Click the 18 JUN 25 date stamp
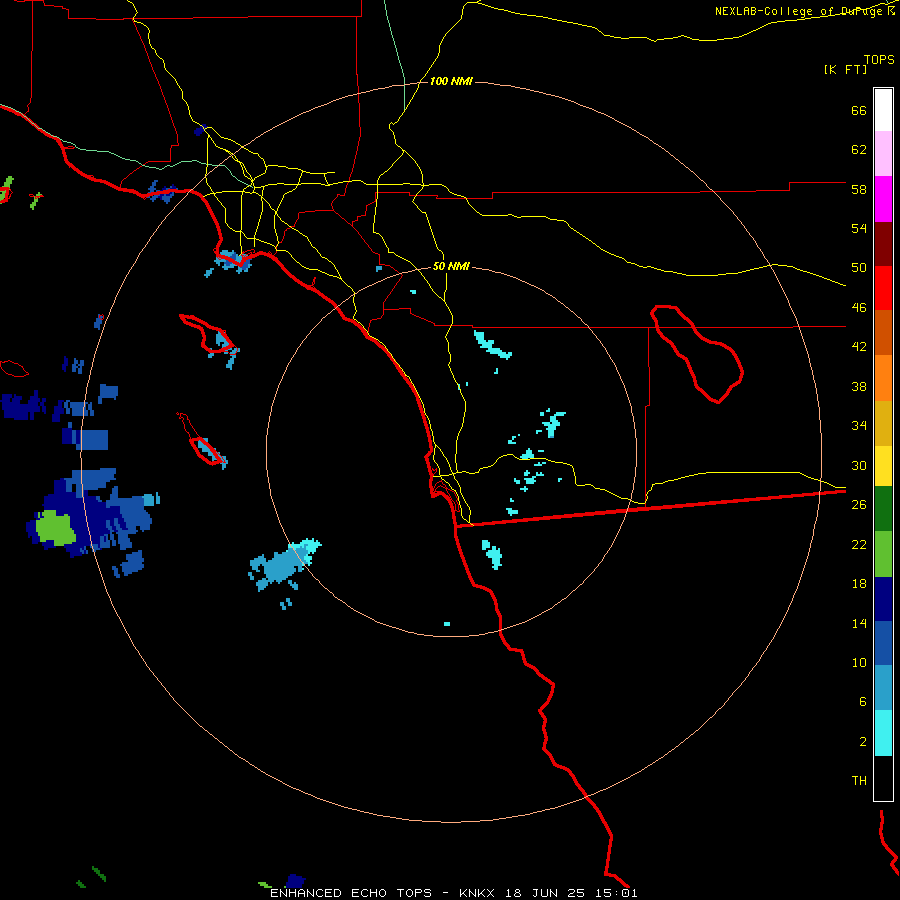Screen dimensions: 900x900 [x=545, y=893]
